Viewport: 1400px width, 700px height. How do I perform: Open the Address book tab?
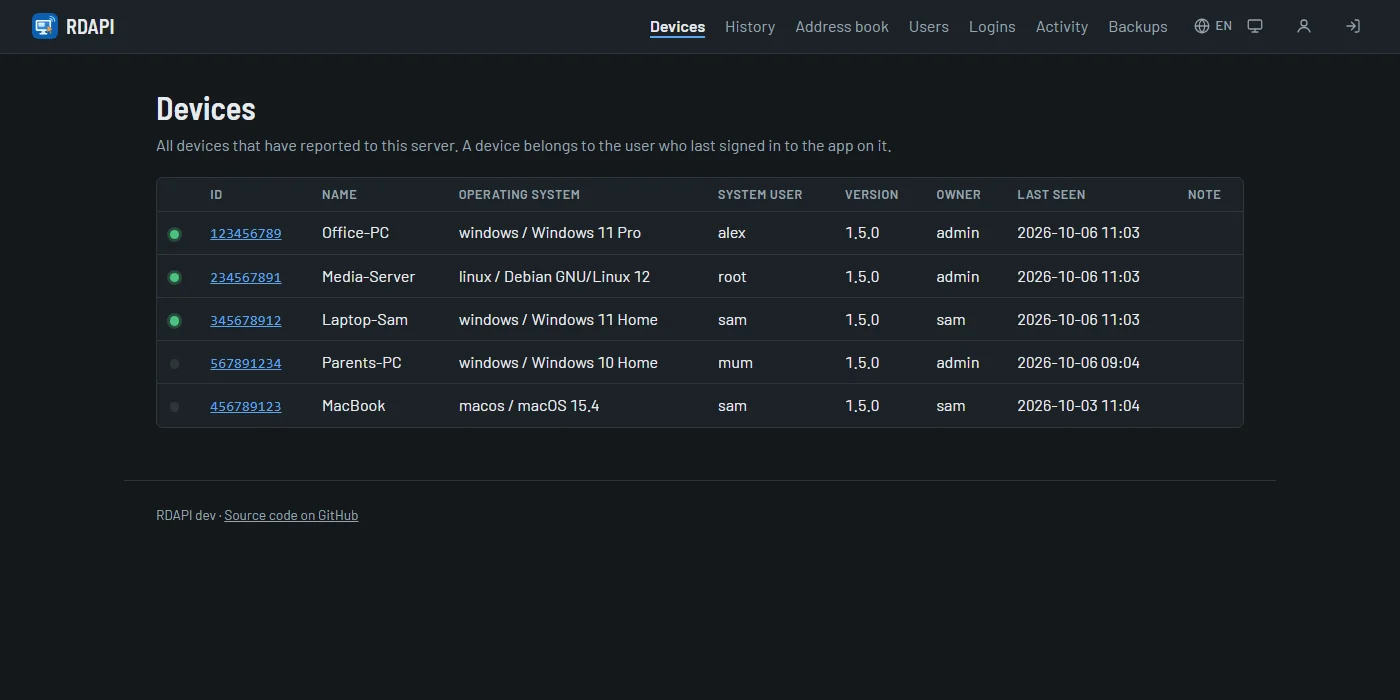[842, 27]
